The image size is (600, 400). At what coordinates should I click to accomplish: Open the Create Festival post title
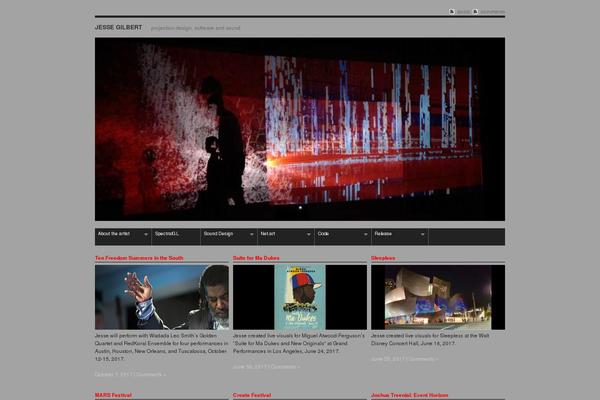252,395
